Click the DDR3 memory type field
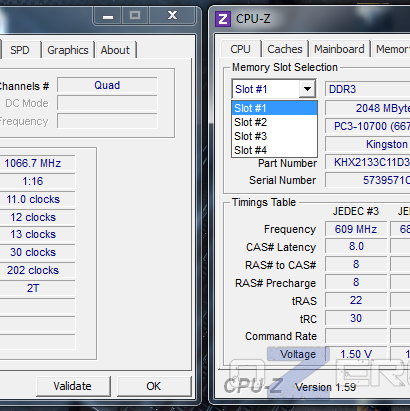 [368, 89]
